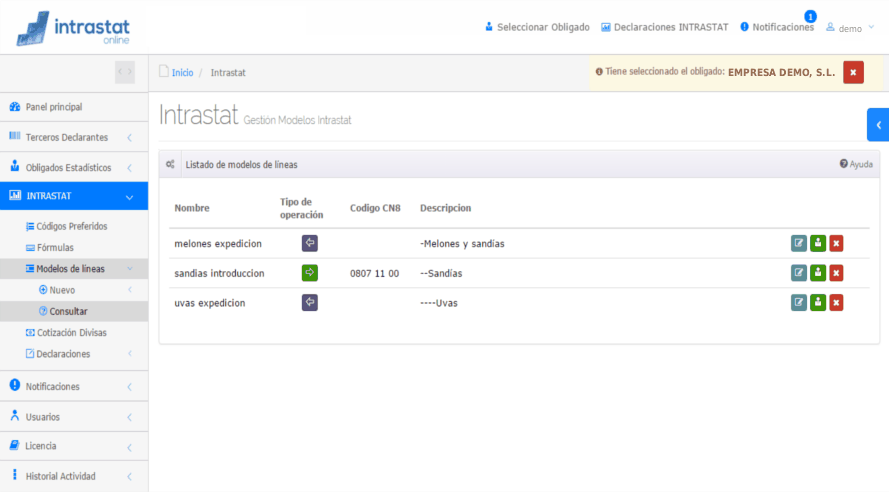Expand Declaraciones submenu
This screenshot has width=889, height=492.
(x=74, y=354)
